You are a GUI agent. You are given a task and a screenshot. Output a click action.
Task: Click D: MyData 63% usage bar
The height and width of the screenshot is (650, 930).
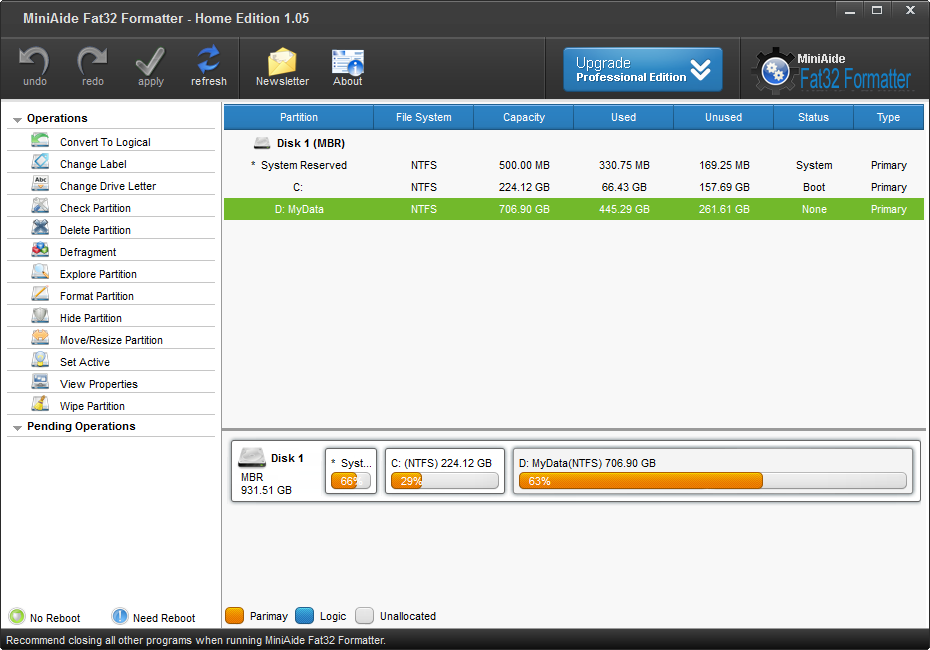712,480
